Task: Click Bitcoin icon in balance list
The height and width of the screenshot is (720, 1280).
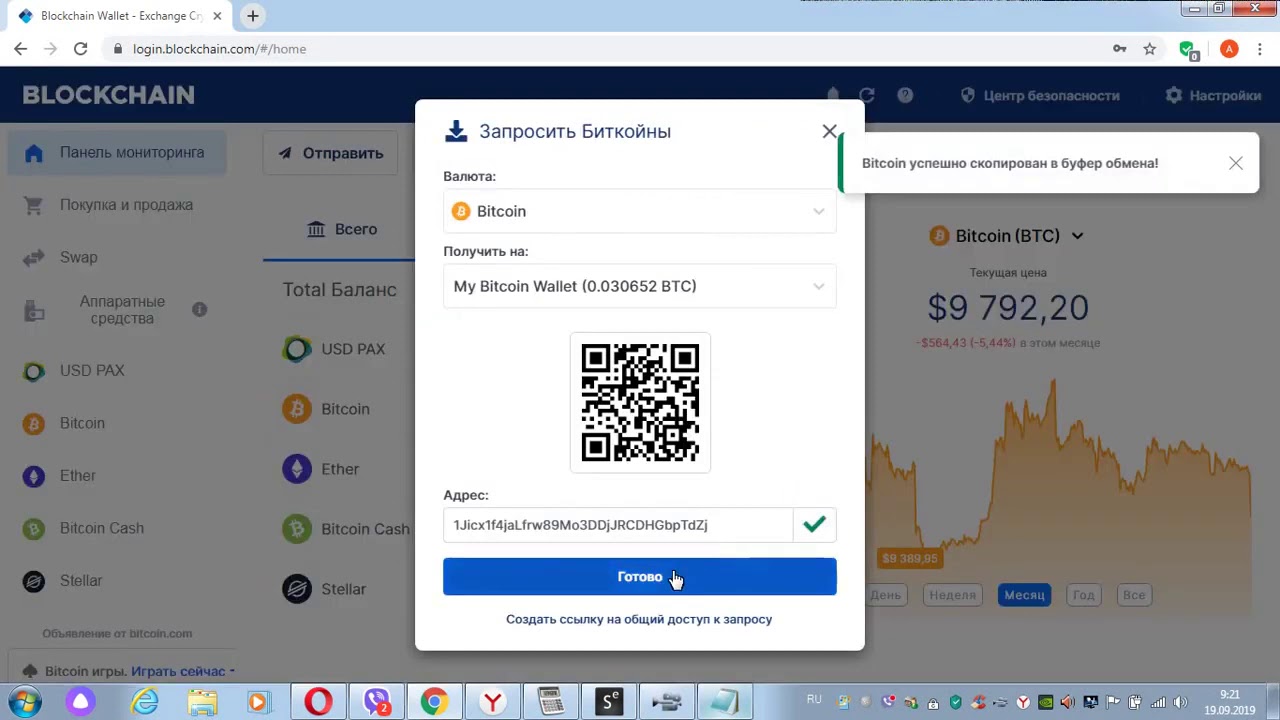Action: point(297,409)
